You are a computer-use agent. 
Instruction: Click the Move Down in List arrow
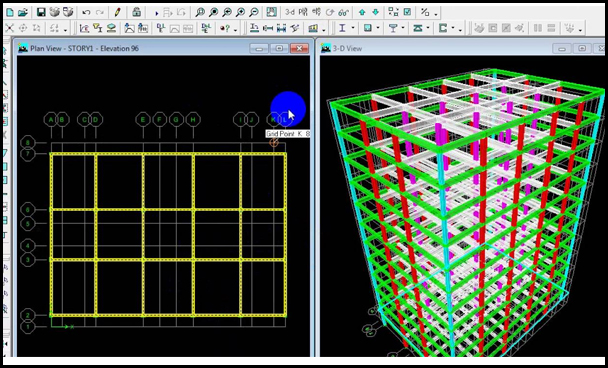click(375, 12)
